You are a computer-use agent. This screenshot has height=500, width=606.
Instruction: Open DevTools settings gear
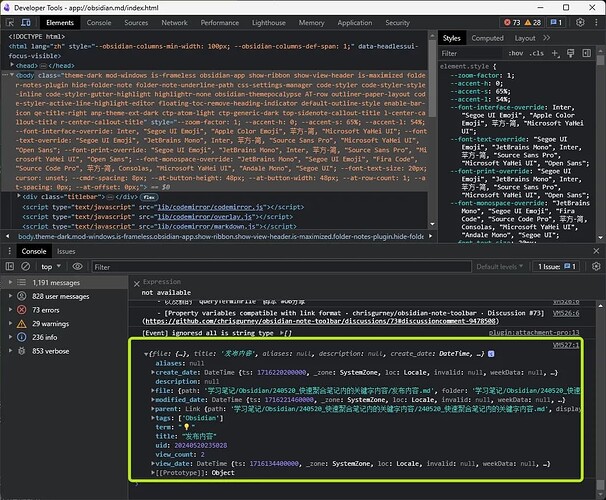(580, 22)
